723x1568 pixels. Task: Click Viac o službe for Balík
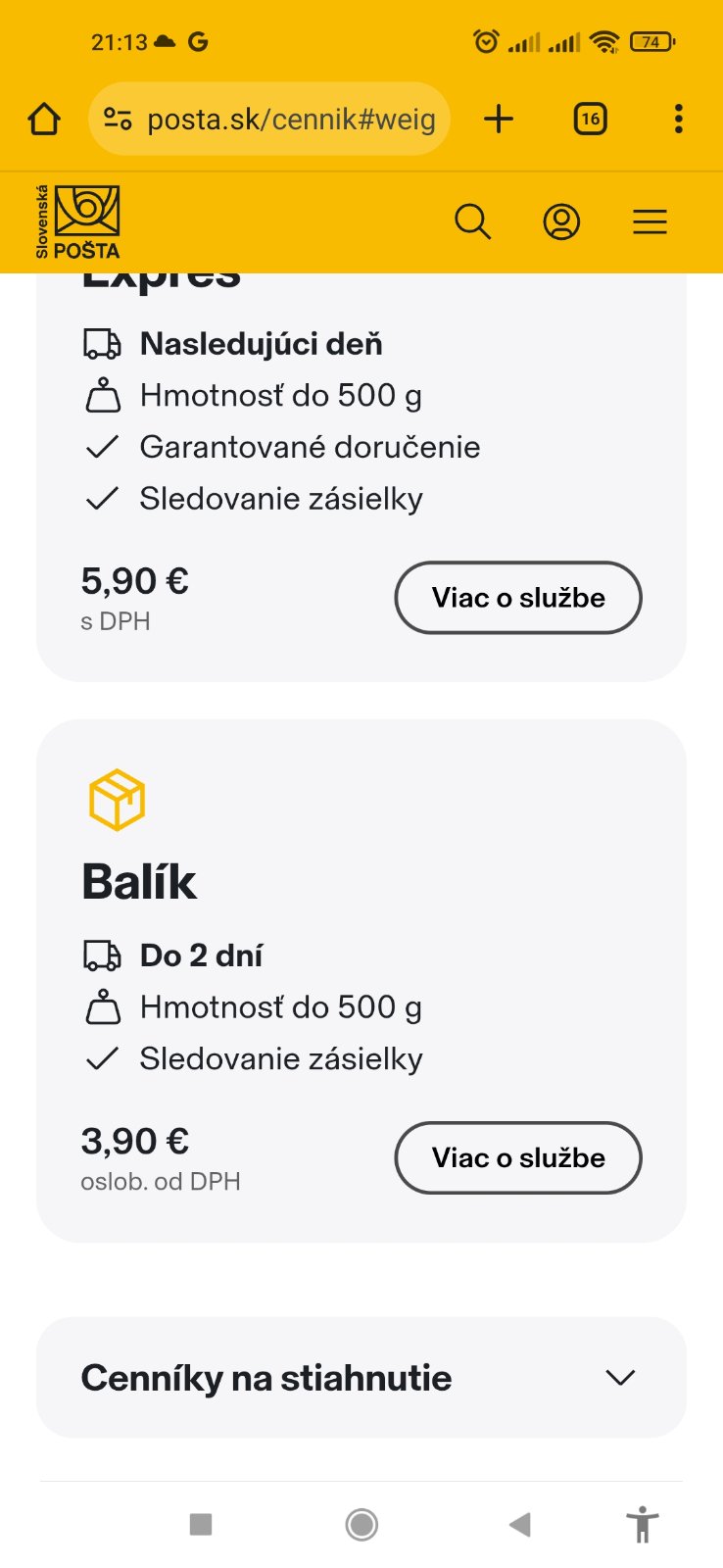[x=518, y=1158]
